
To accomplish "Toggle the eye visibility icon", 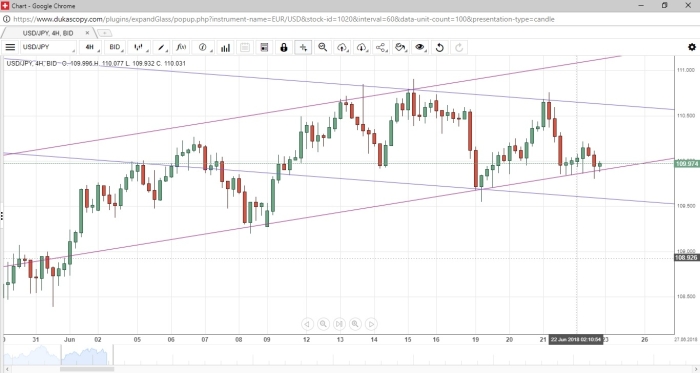I will click(420, 47).
